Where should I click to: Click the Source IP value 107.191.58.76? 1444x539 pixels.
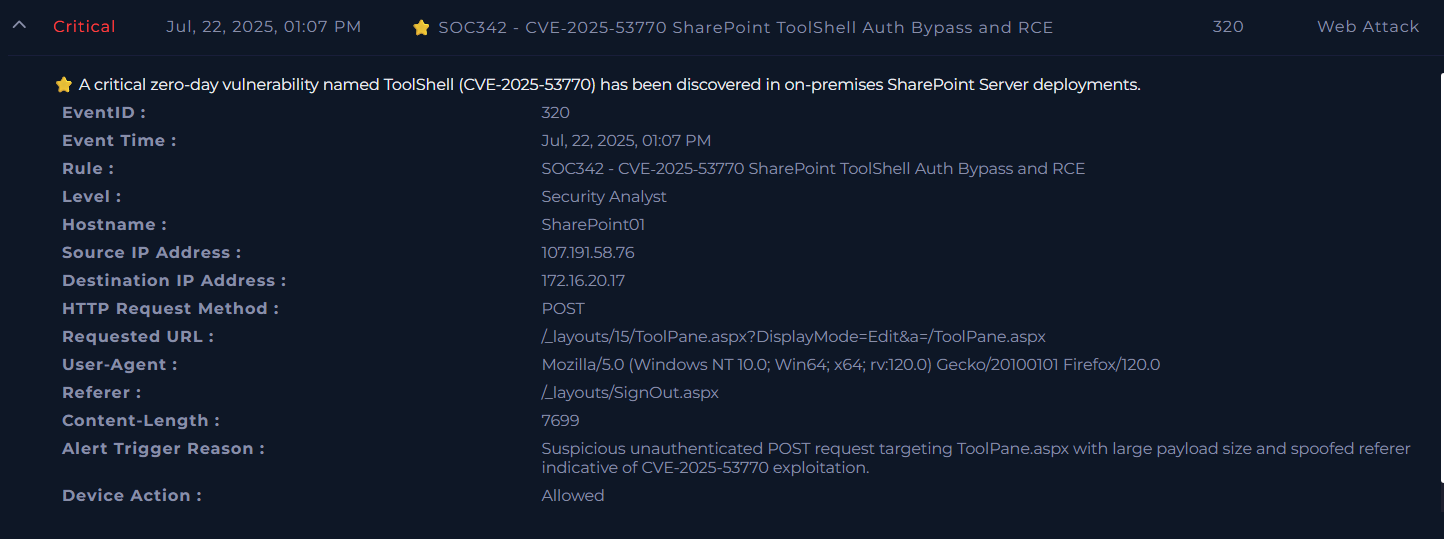[587, 253]
